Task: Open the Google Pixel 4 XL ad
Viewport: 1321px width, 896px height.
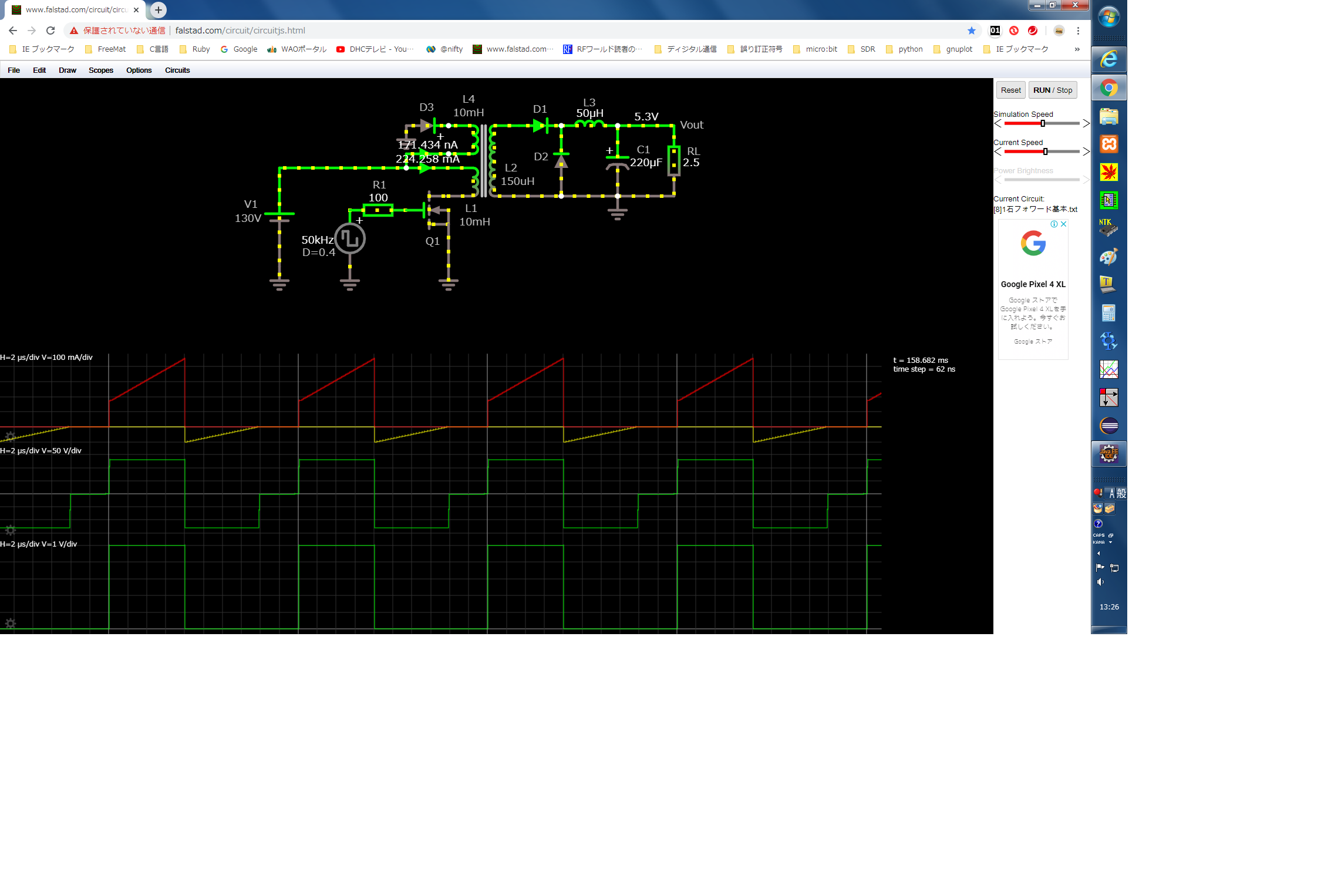Action: pos(1033,289)
